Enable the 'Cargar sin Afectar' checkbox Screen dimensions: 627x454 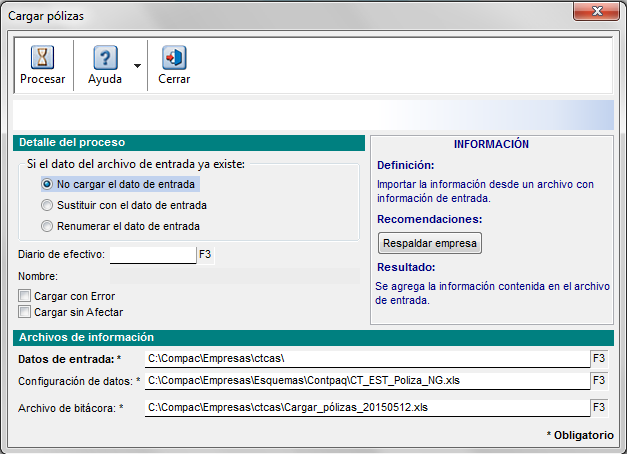[x=24, y=312]
